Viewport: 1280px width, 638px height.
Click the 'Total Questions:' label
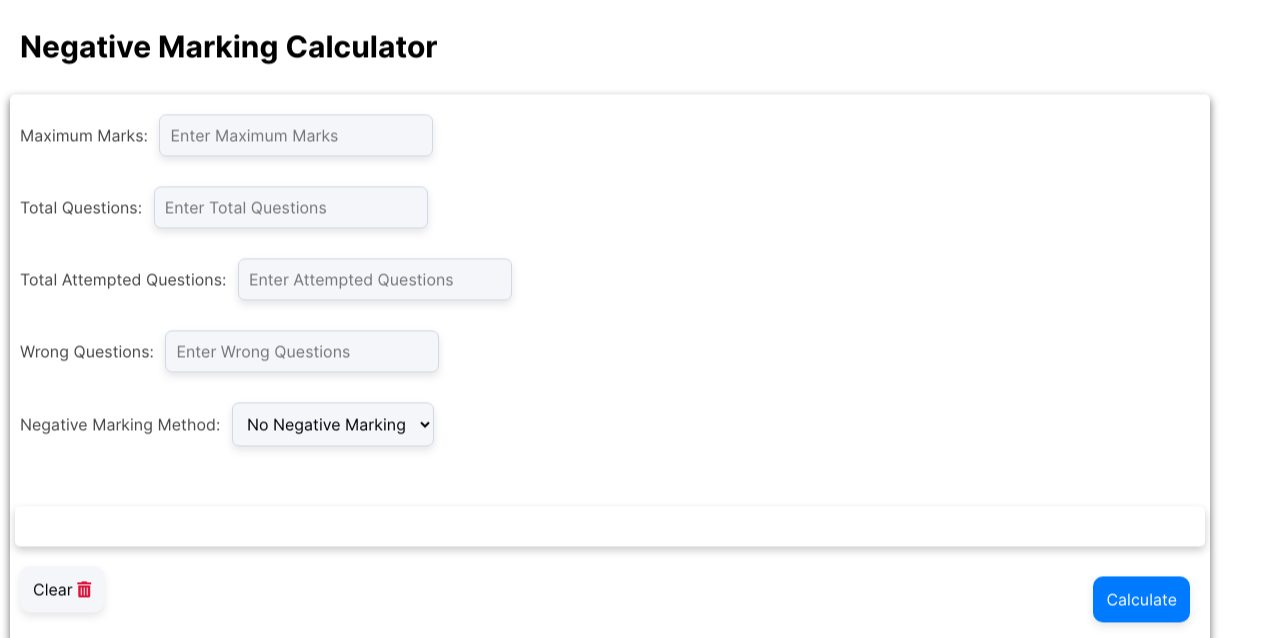[81, 208]
